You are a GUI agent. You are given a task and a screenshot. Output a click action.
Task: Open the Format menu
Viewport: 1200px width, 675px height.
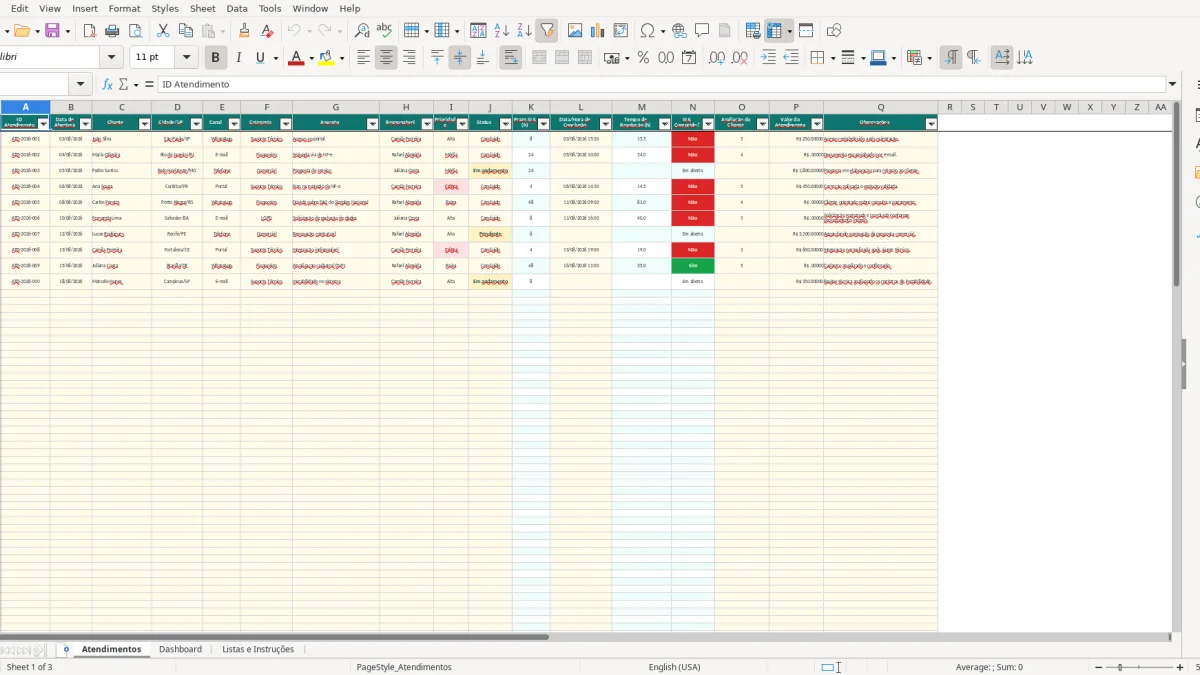(124, 8)
